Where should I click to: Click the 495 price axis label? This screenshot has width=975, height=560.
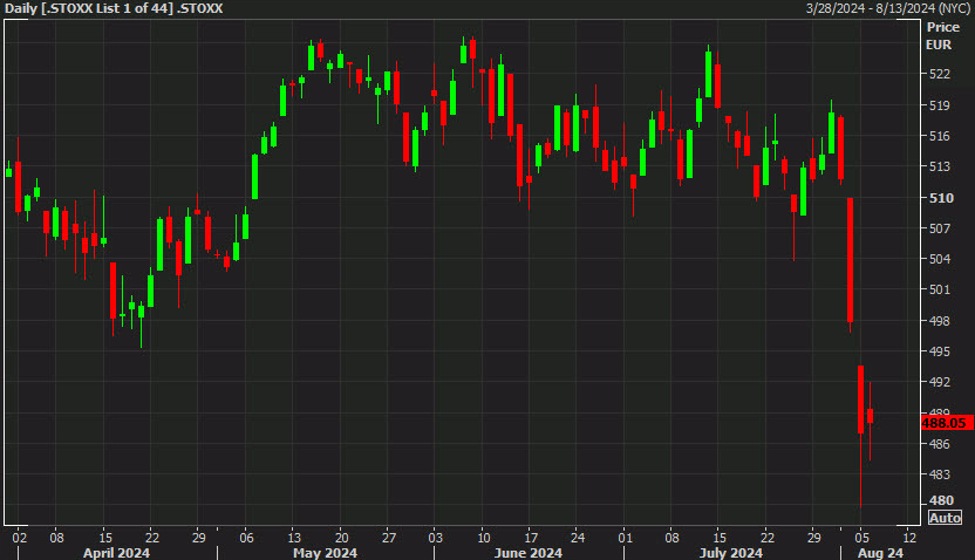pyautogui.click(x=939, y=351)
